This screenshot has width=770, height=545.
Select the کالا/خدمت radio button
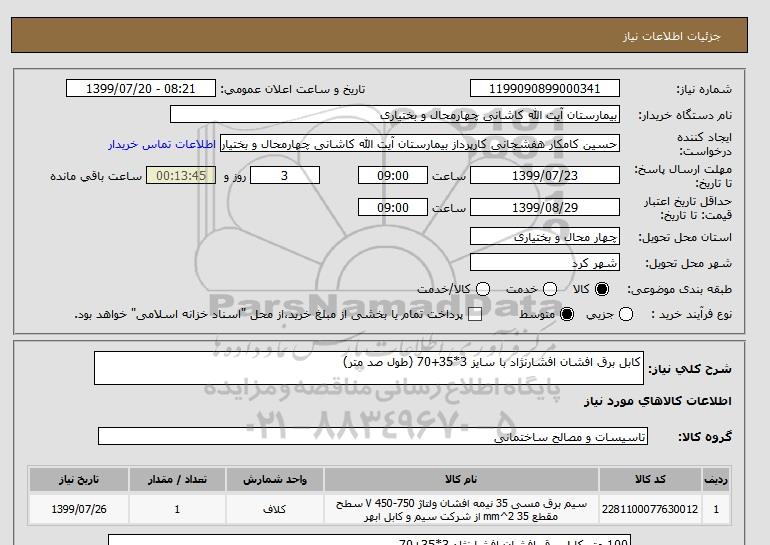coord(483,289)
